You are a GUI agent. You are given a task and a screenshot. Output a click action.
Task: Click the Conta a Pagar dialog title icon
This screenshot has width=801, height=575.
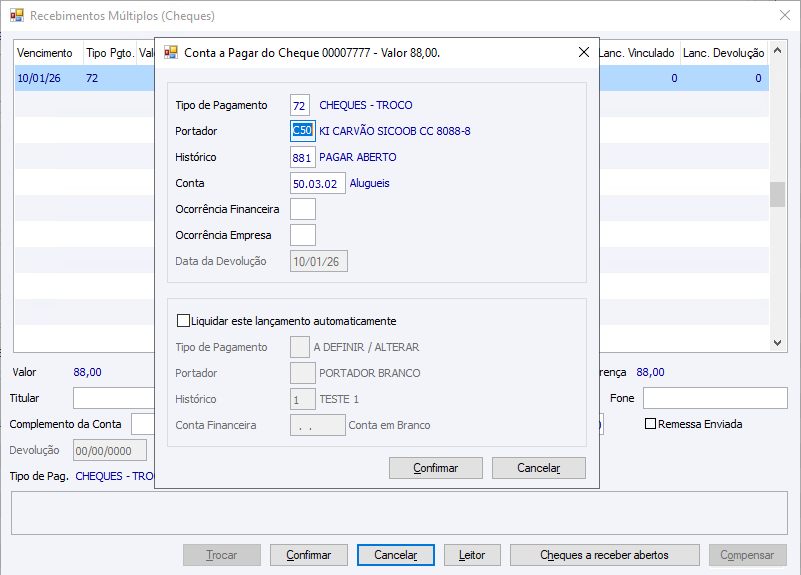click(171, 52)
